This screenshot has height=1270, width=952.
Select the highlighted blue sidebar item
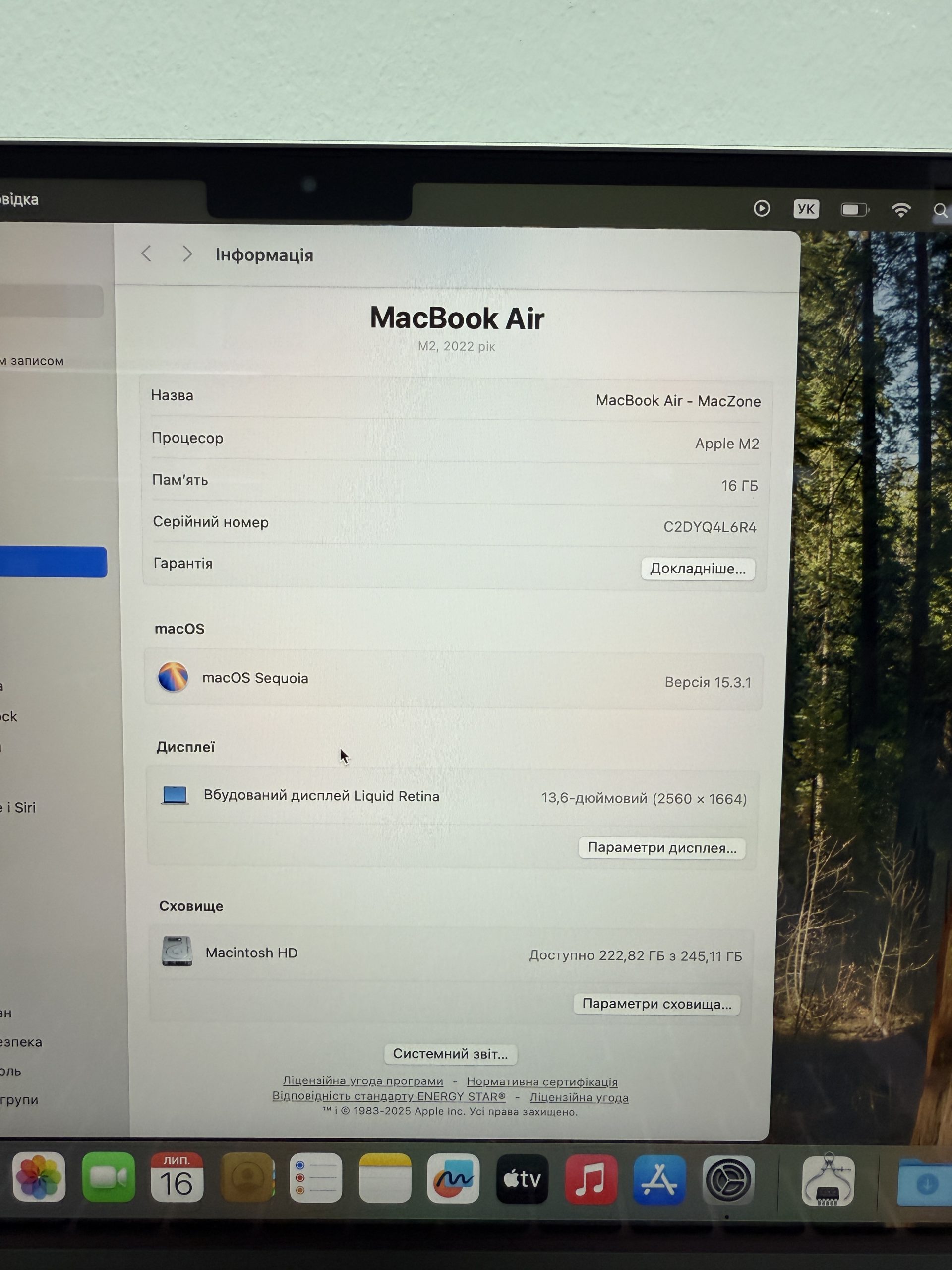point(54,562)
